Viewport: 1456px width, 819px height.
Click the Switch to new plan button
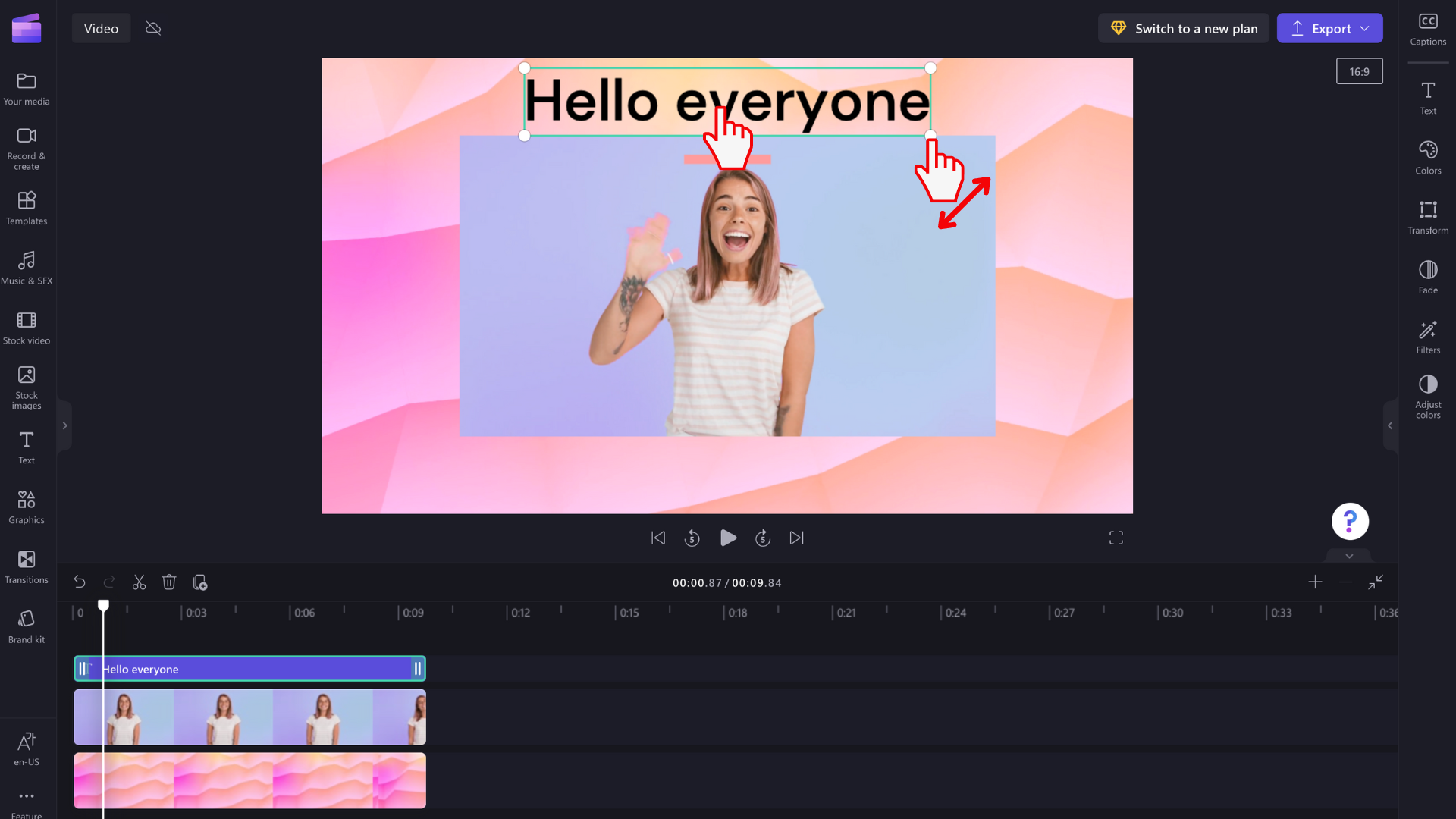click(1185, 28)
